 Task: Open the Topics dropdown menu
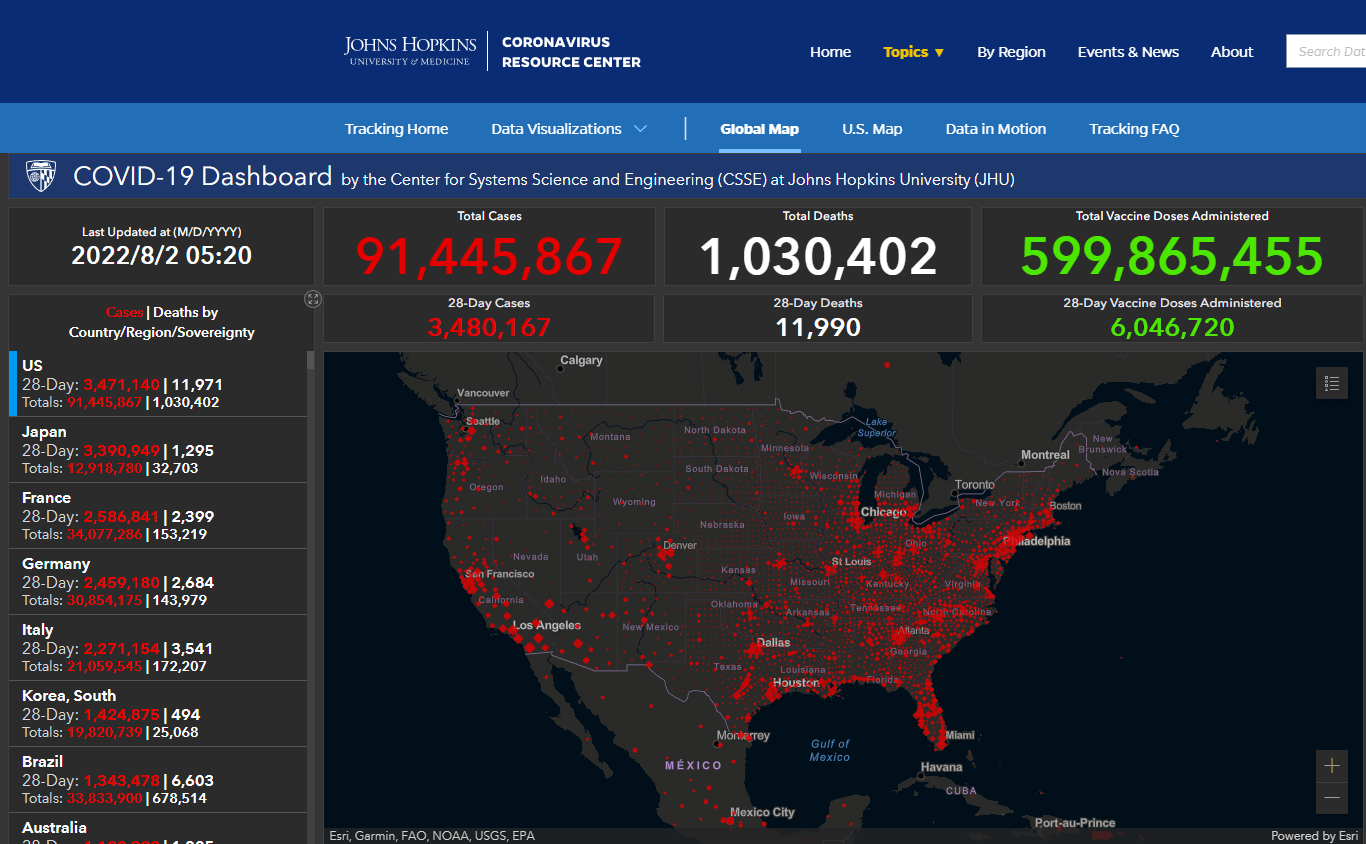click(x=913, y=52)
